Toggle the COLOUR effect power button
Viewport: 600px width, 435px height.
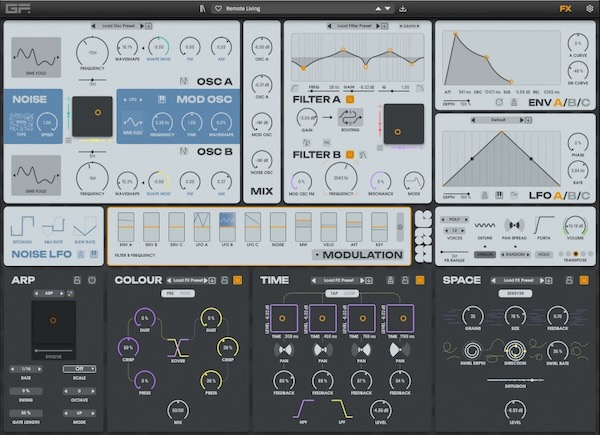[237, 280]
